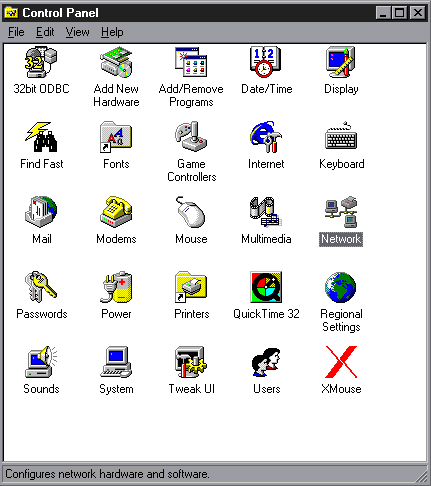
Task: Select the Printers folder shortcut icon
Action: point(191,287)
